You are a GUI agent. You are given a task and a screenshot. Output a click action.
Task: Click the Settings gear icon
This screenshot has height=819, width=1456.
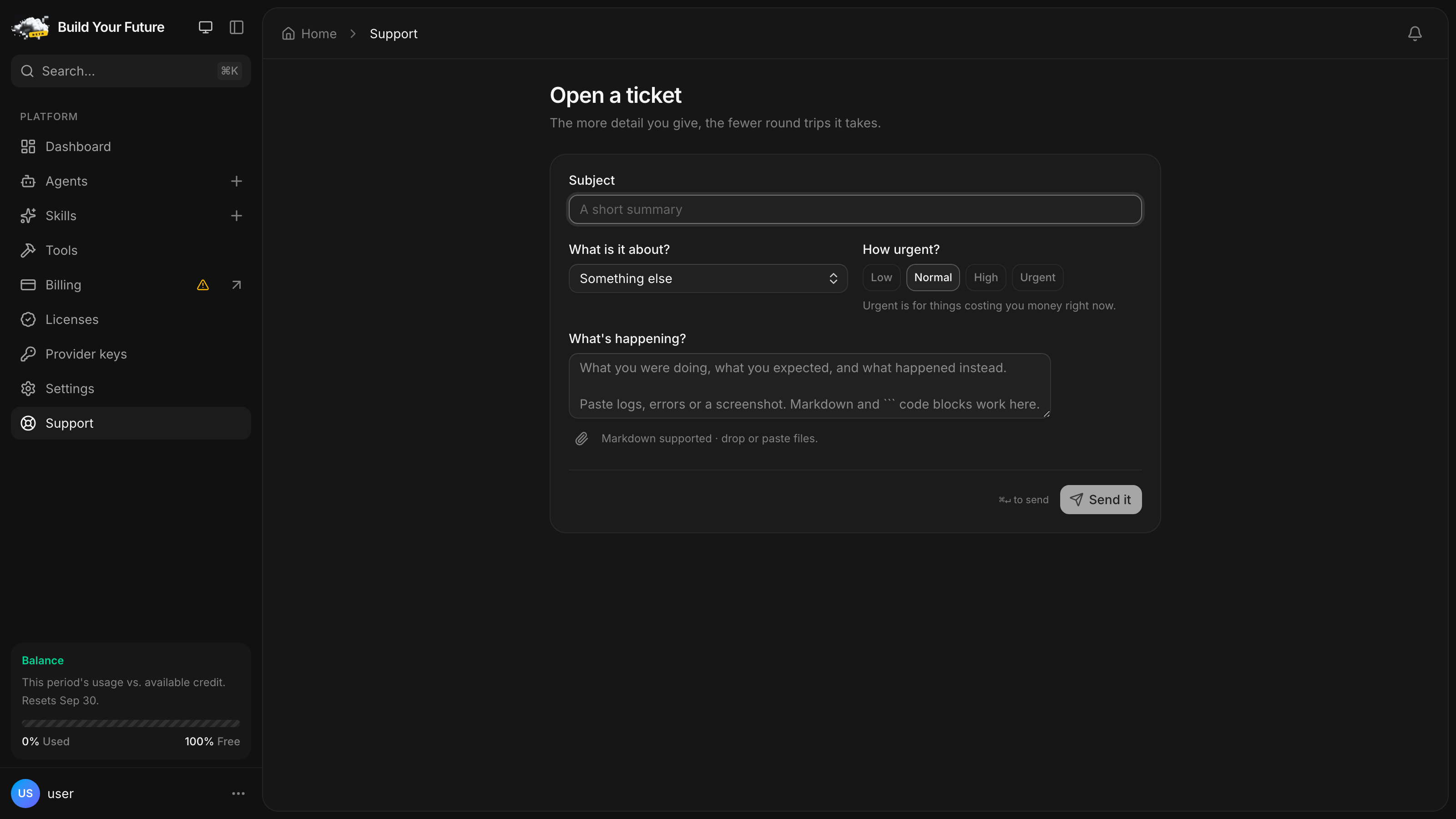[x=28, y=389]
